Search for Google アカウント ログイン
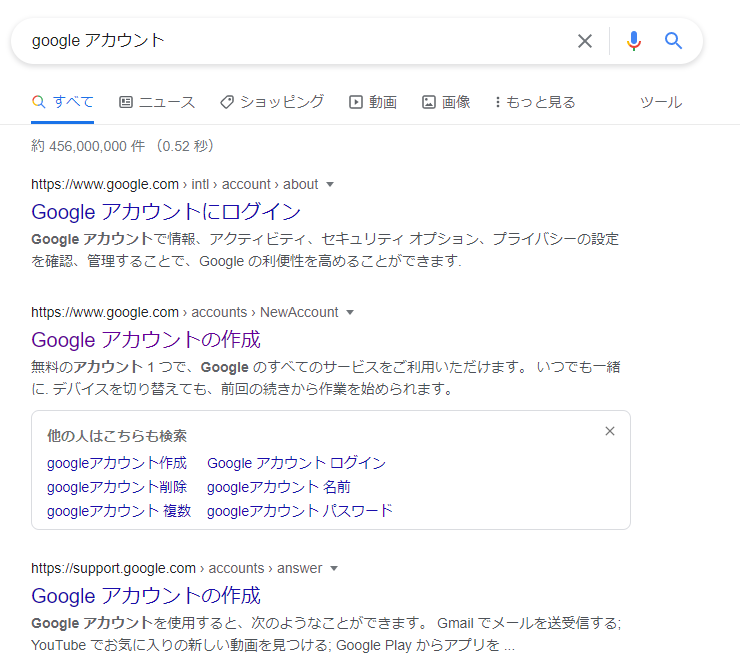Viewport: 740px width, 666px height. [x=296, y=463]
